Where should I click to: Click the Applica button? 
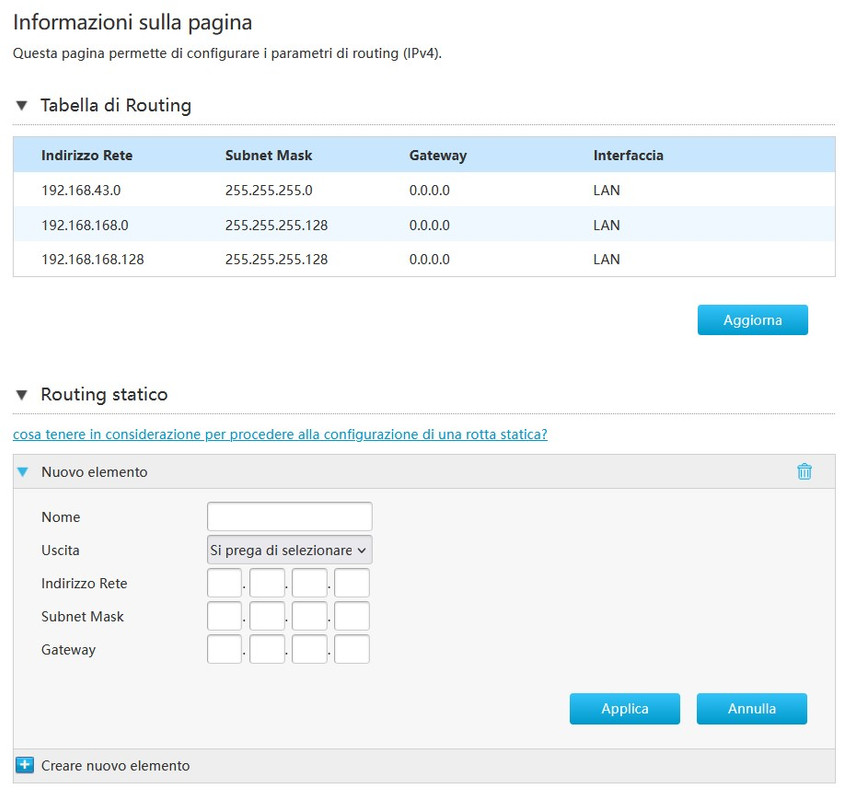[x=625, y=708]
